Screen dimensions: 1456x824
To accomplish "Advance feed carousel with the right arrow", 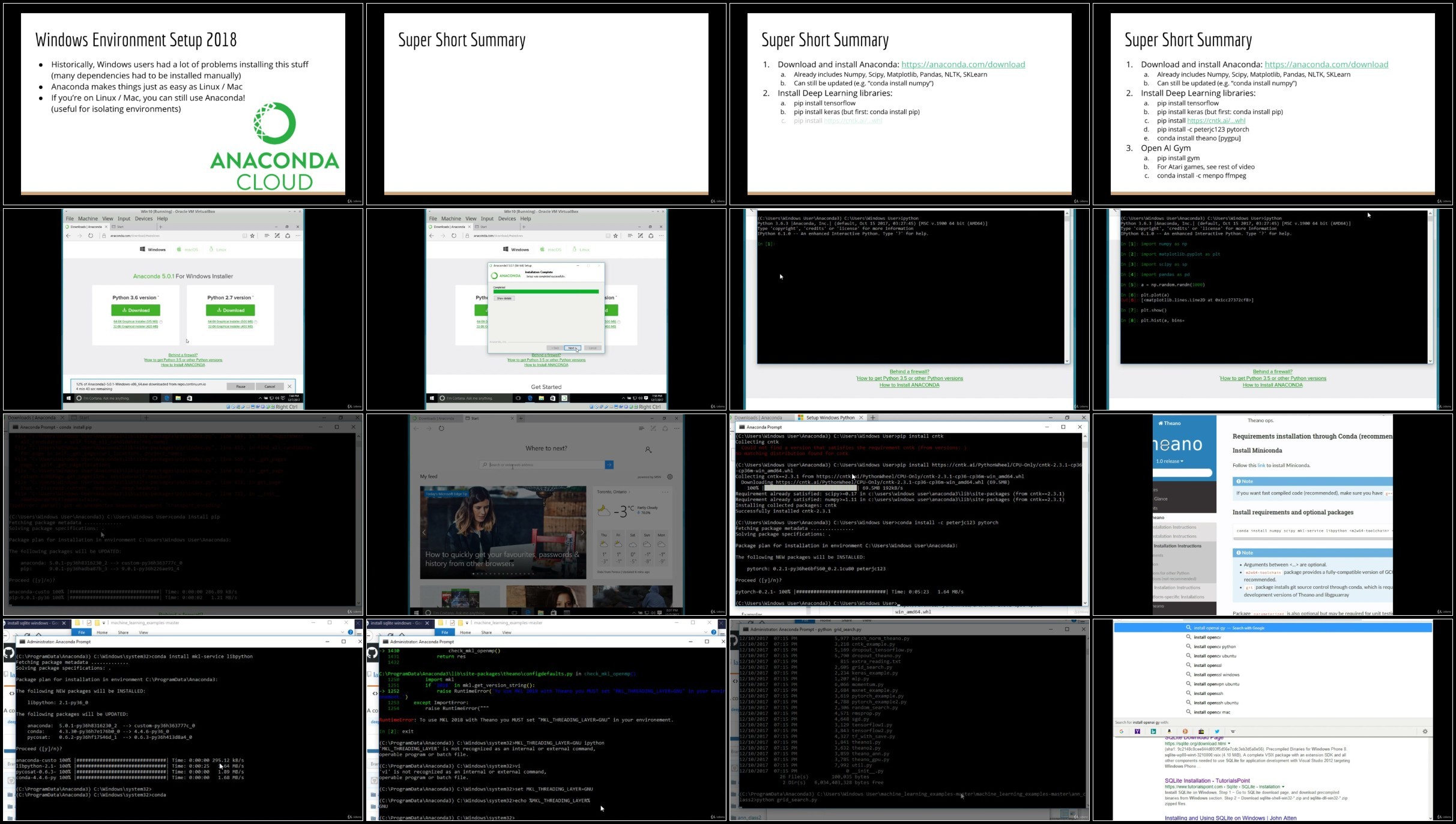I will pyautogui.click(x=581, y=532).
